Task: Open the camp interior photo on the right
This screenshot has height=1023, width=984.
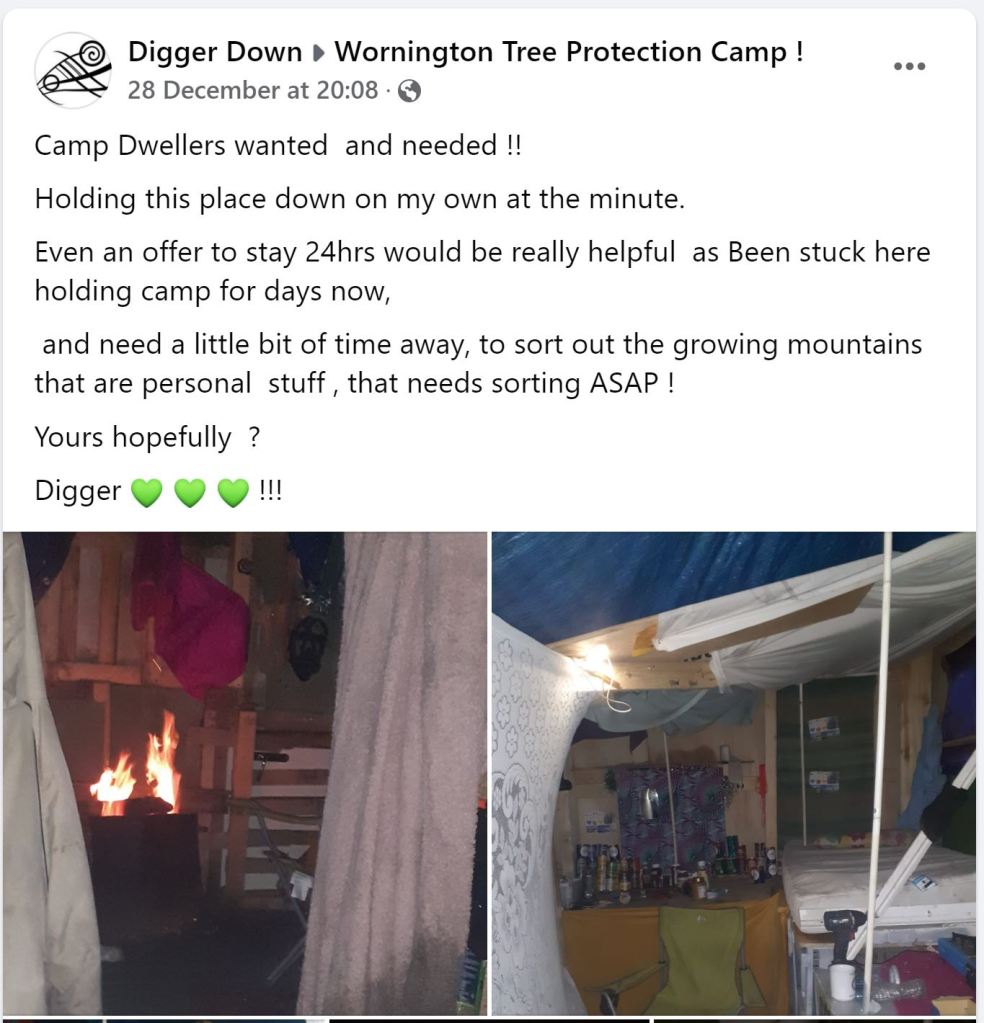Action: point(733,773)
